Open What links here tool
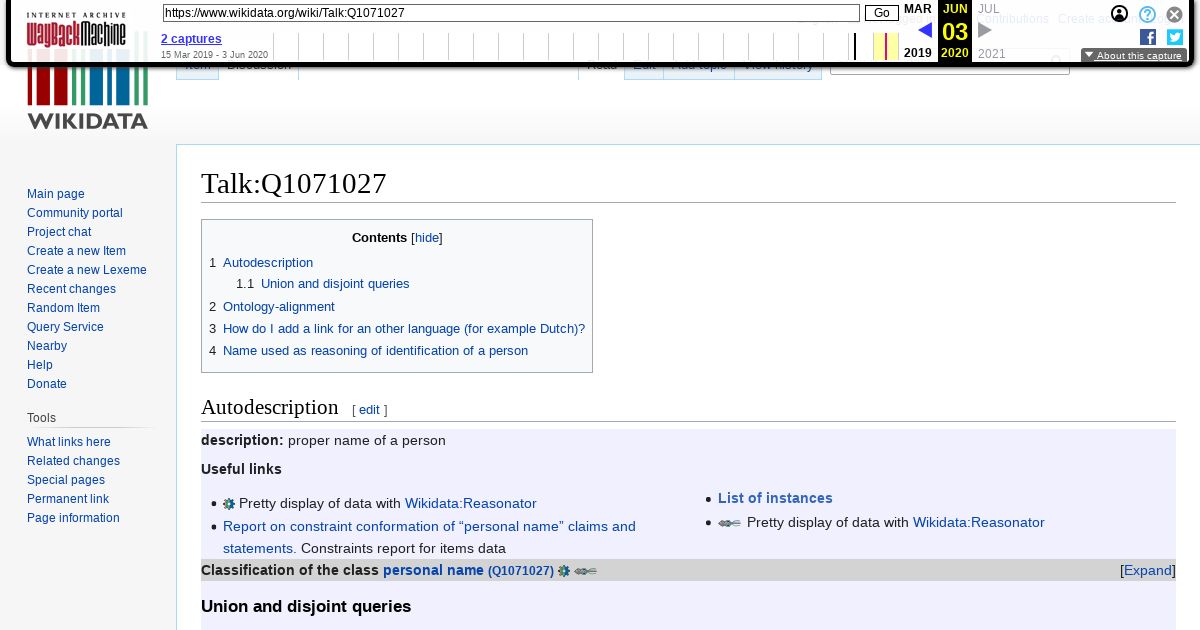Image resolution: width=1200 pixels, height=630 pixels. click(x=69, y=442)
